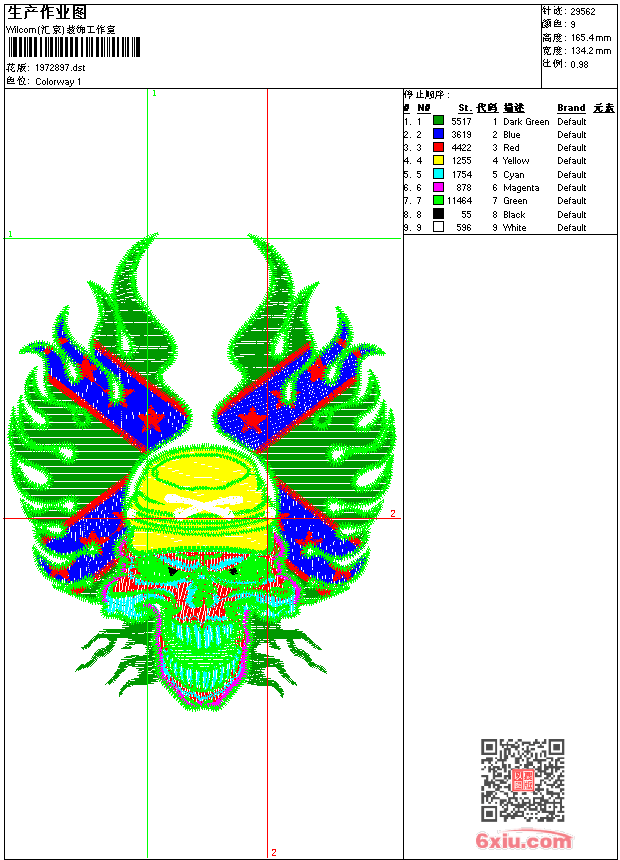This screenshot has height=860, width=620.
Task: Click the Magenta color swatch
Action: point(438,187)
